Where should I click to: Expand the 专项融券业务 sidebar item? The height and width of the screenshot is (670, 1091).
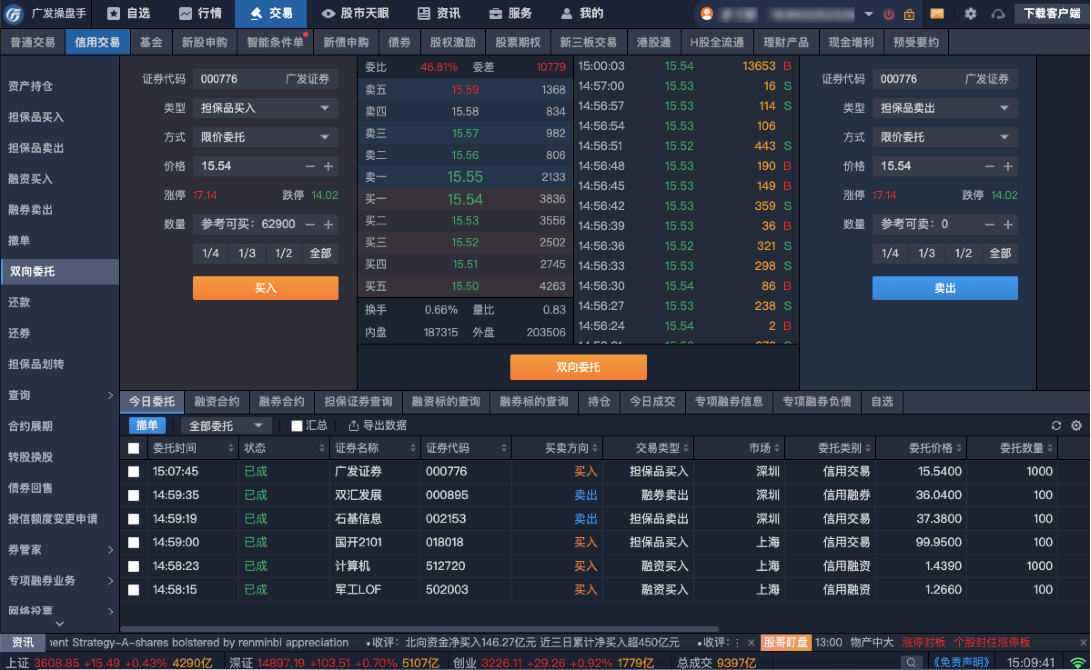(x=110, y=580)
